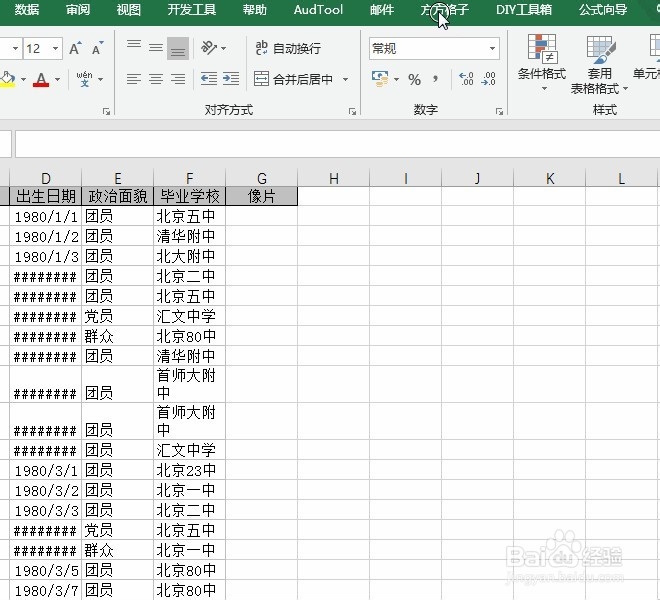Switch to the 数据 tab
This screenshot has width=660, height=600.
27,9
